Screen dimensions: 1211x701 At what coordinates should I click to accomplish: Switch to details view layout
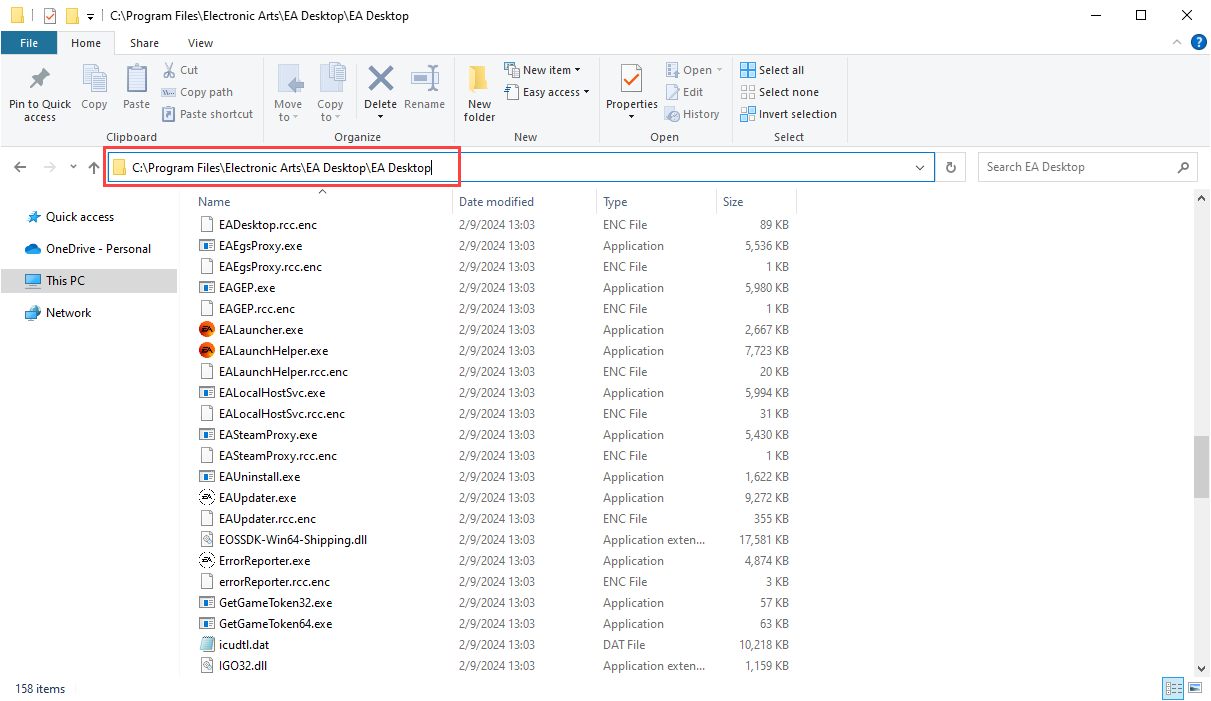(1172, 688)
